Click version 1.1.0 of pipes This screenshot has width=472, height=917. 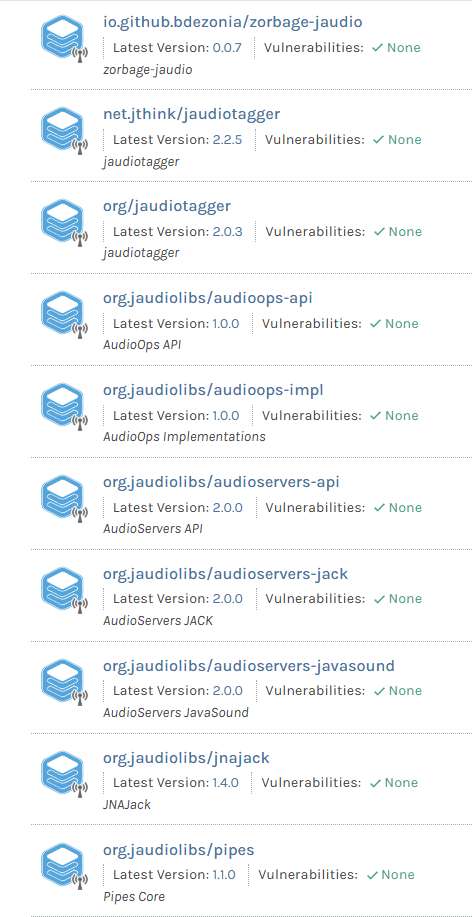(x=223, y=875)
